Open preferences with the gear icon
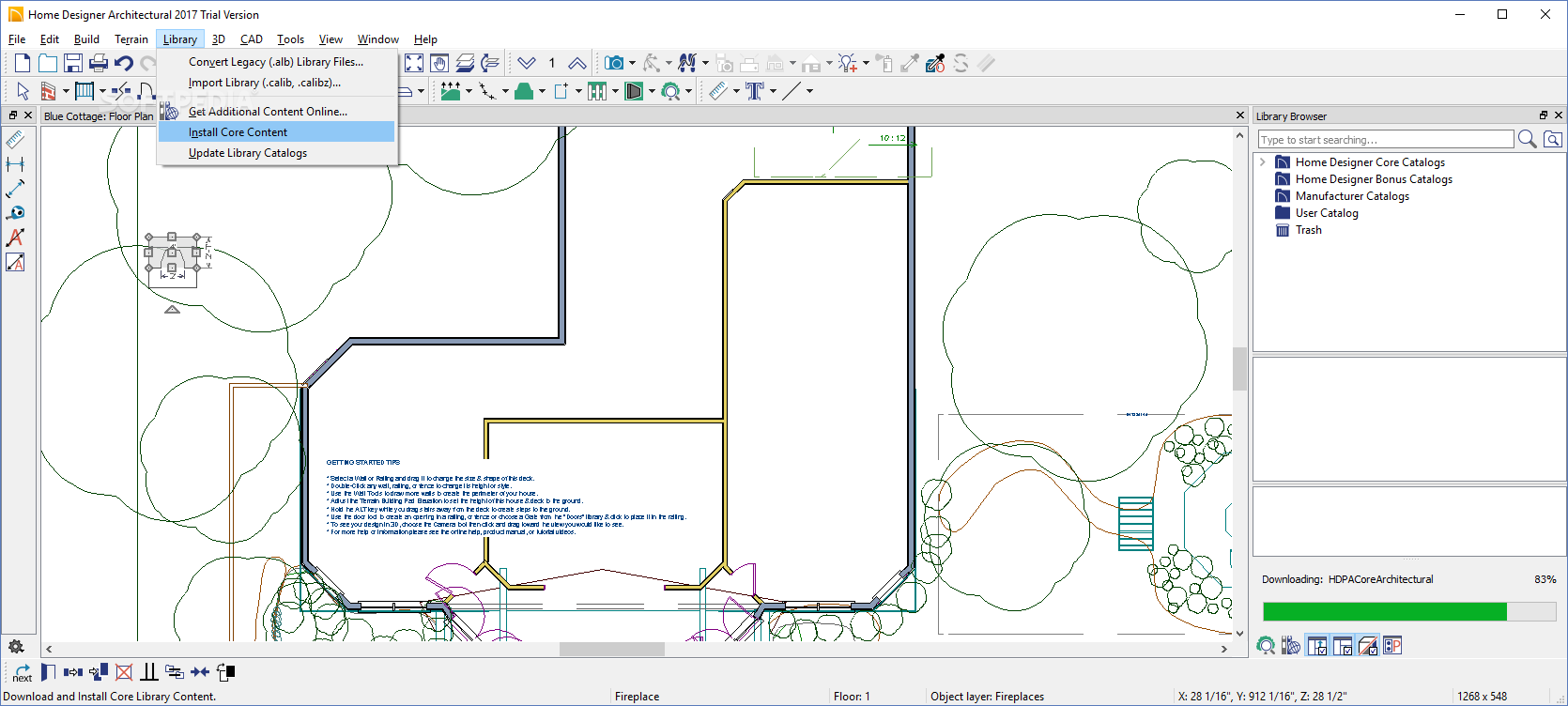The width and height of the screenshot is (1568, 706). (16, 647)
